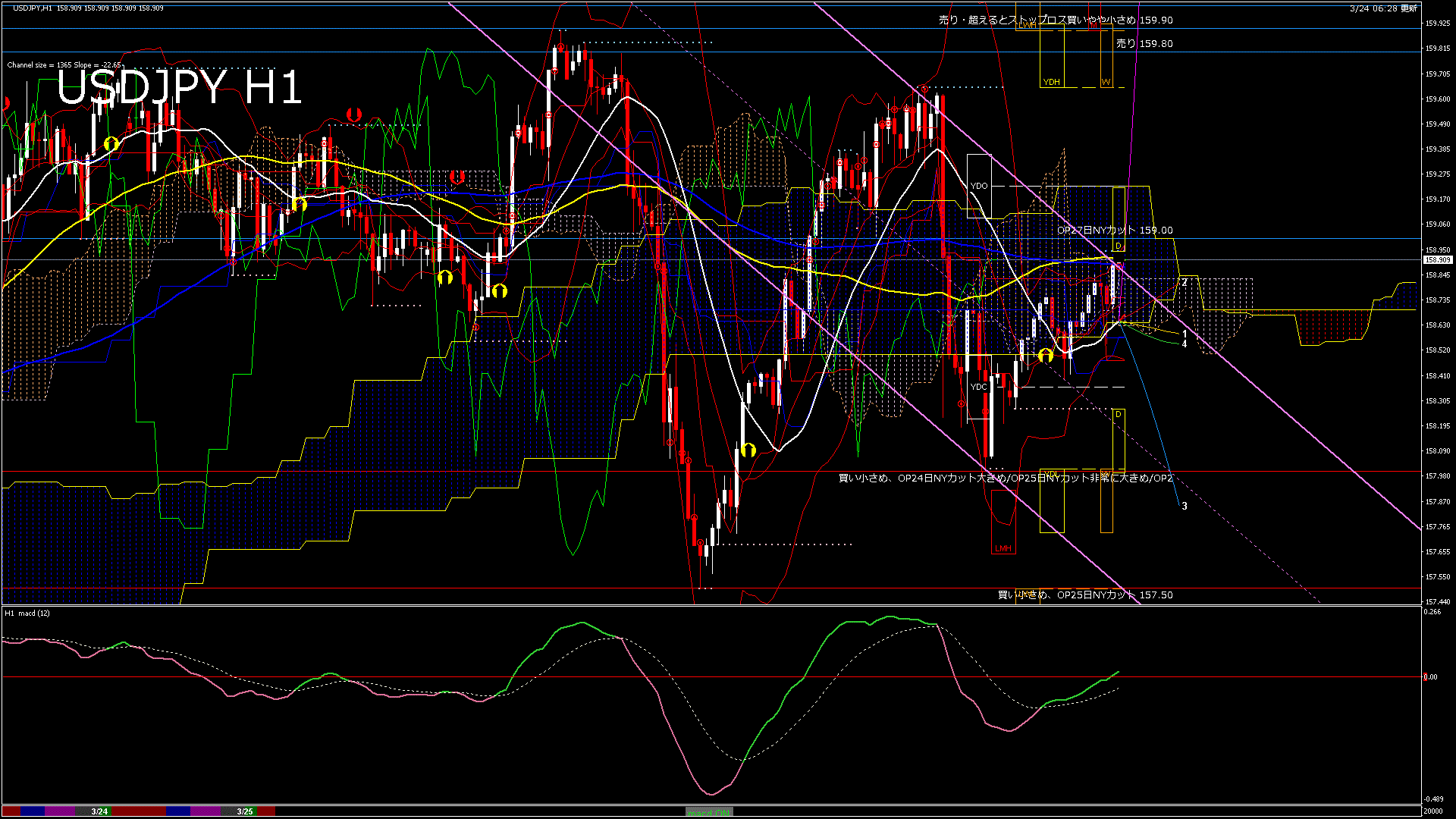The height and width of the screenshot is (819, 1456).
Task: Click the 3/24 date label in bottom bar
Action: pos(99,811)
